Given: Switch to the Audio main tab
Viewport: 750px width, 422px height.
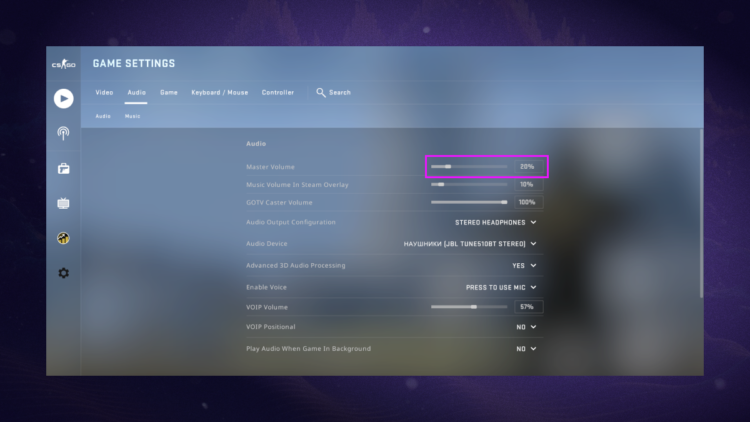Looking at the screenshot, I should point(136,92).
